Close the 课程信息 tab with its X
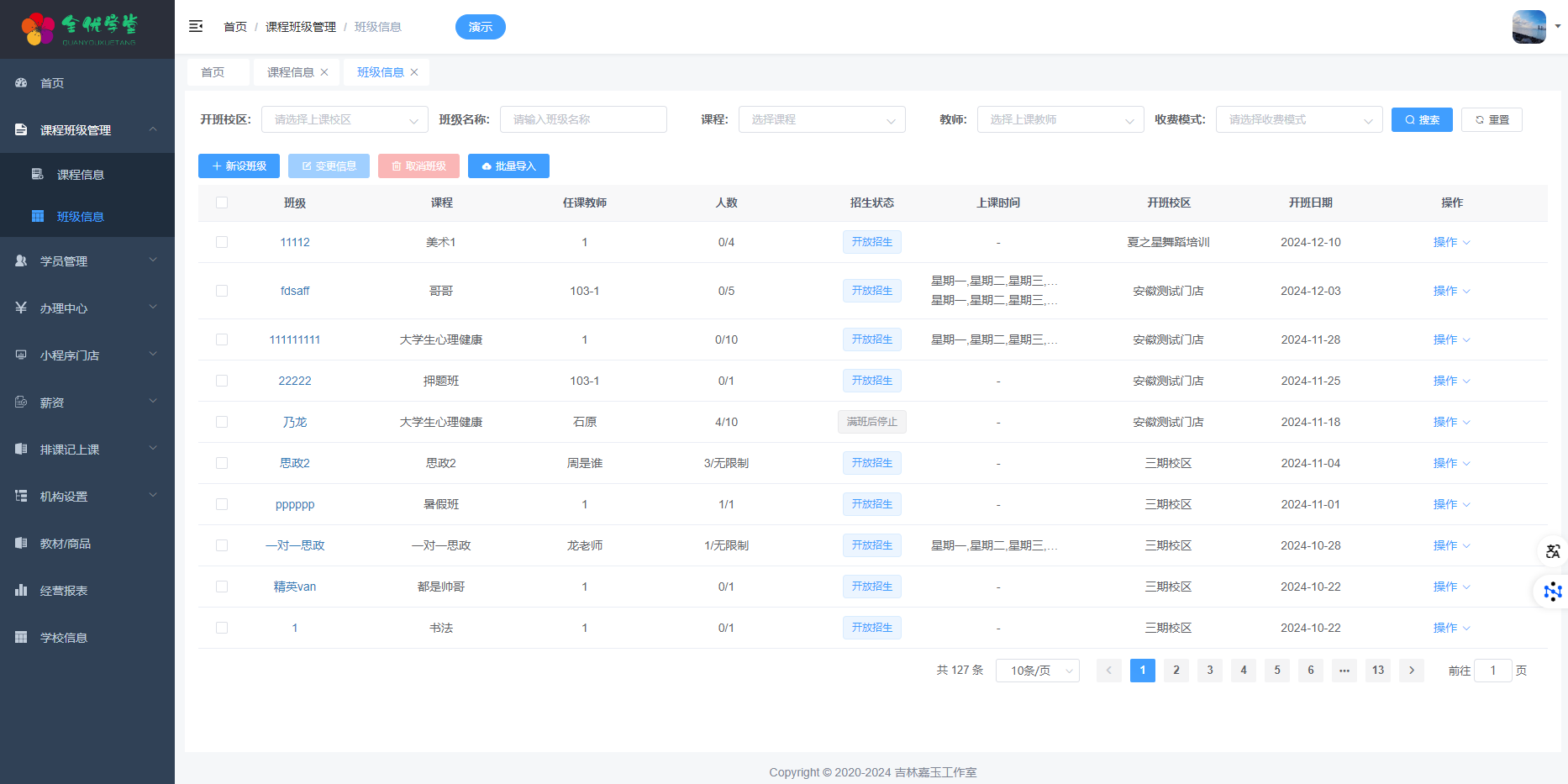This screenshot has width=1568, height=784. click(324, 72)
